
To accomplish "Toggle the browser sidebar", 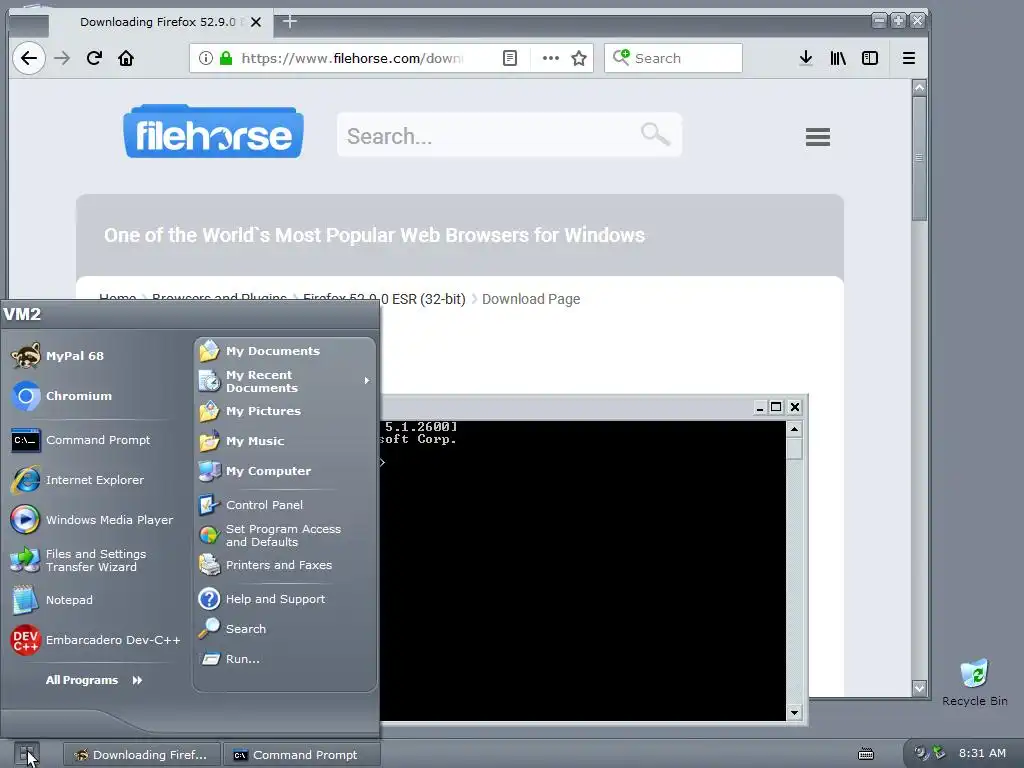I will point(870,58).
